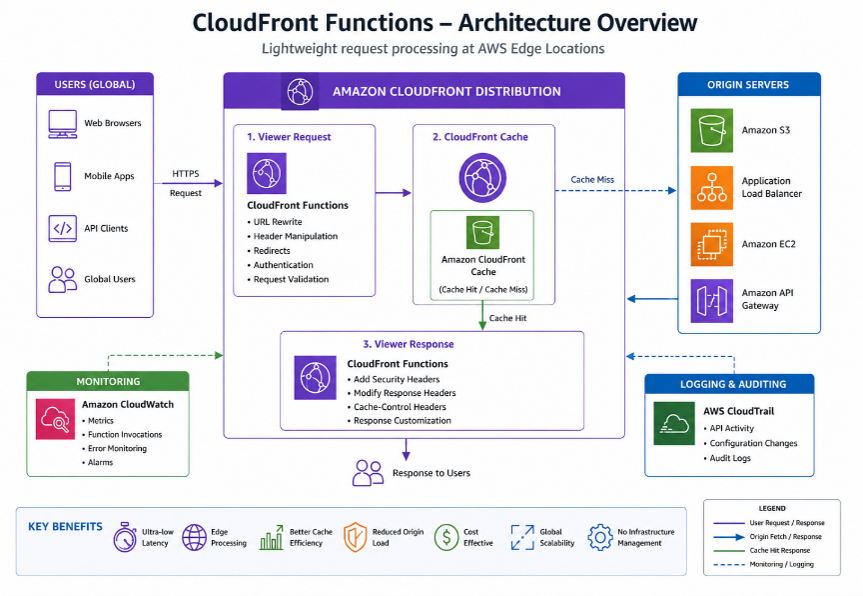This screenshot has width=863, height=596.
Task: Click the Response to Users people icon
Action: click(368, 473)
